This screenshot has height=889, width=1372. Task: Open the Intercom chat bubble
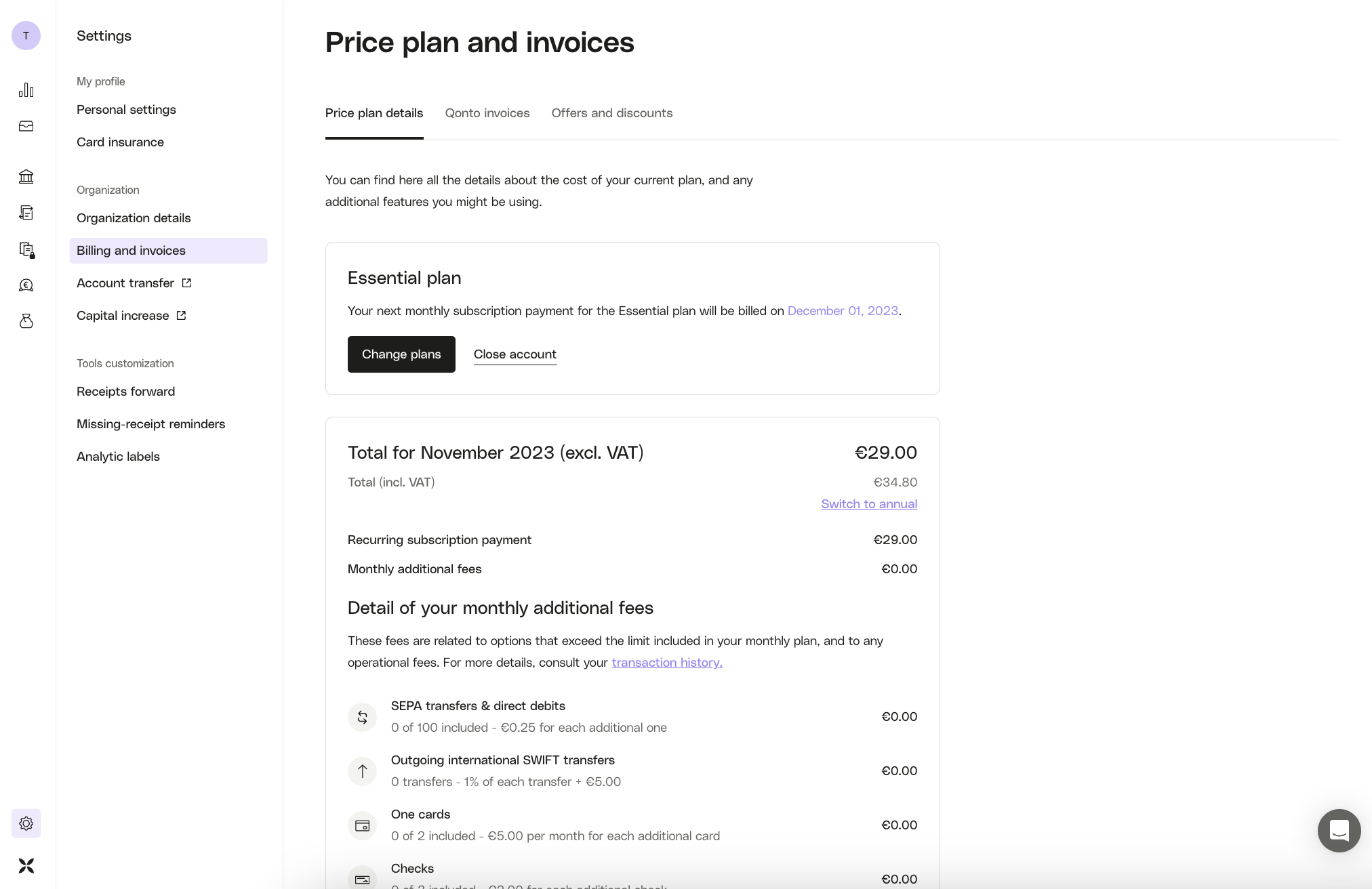(1339, 830)
